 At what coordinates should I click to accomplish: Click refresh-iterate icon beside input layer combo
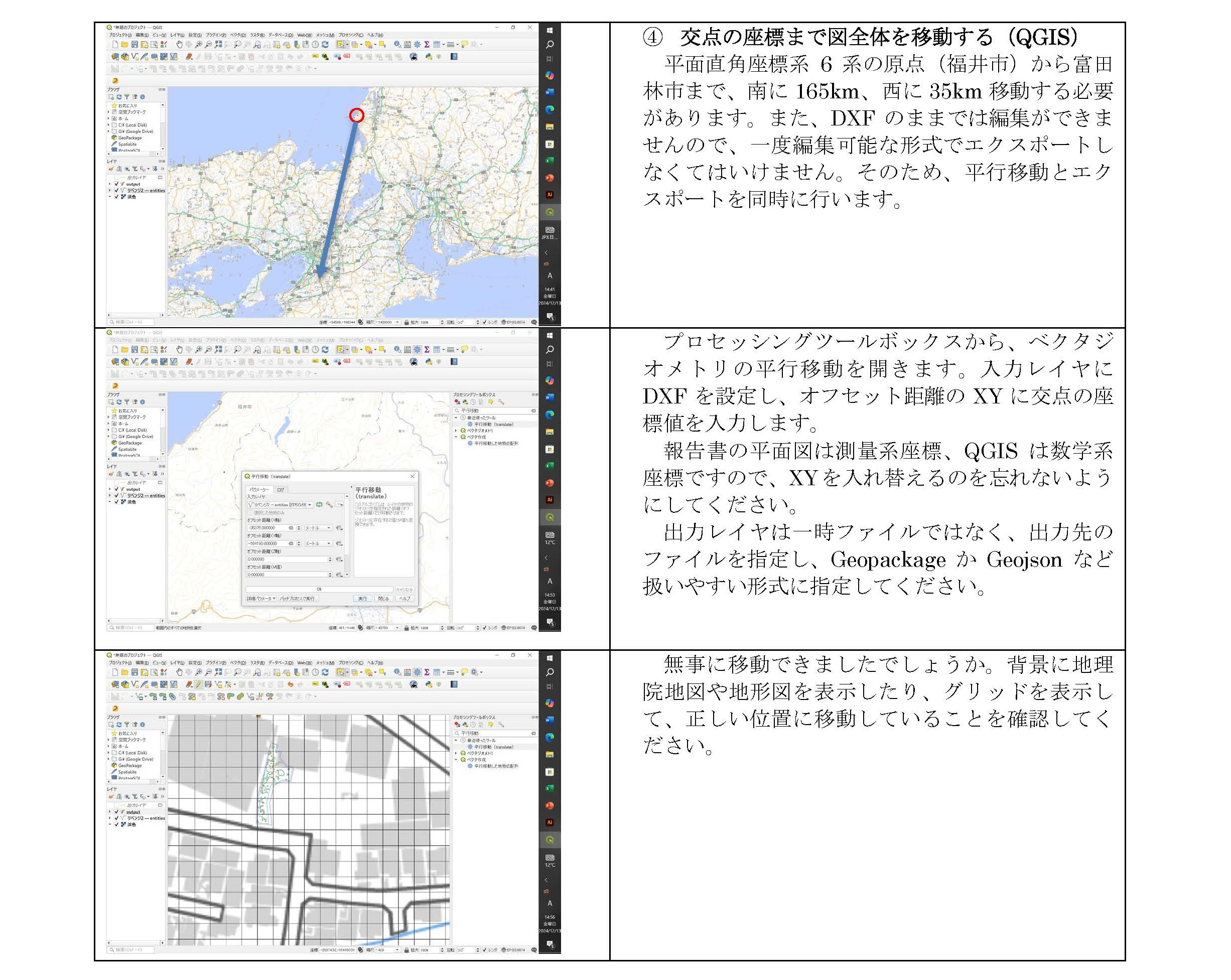tap(320, 505)
